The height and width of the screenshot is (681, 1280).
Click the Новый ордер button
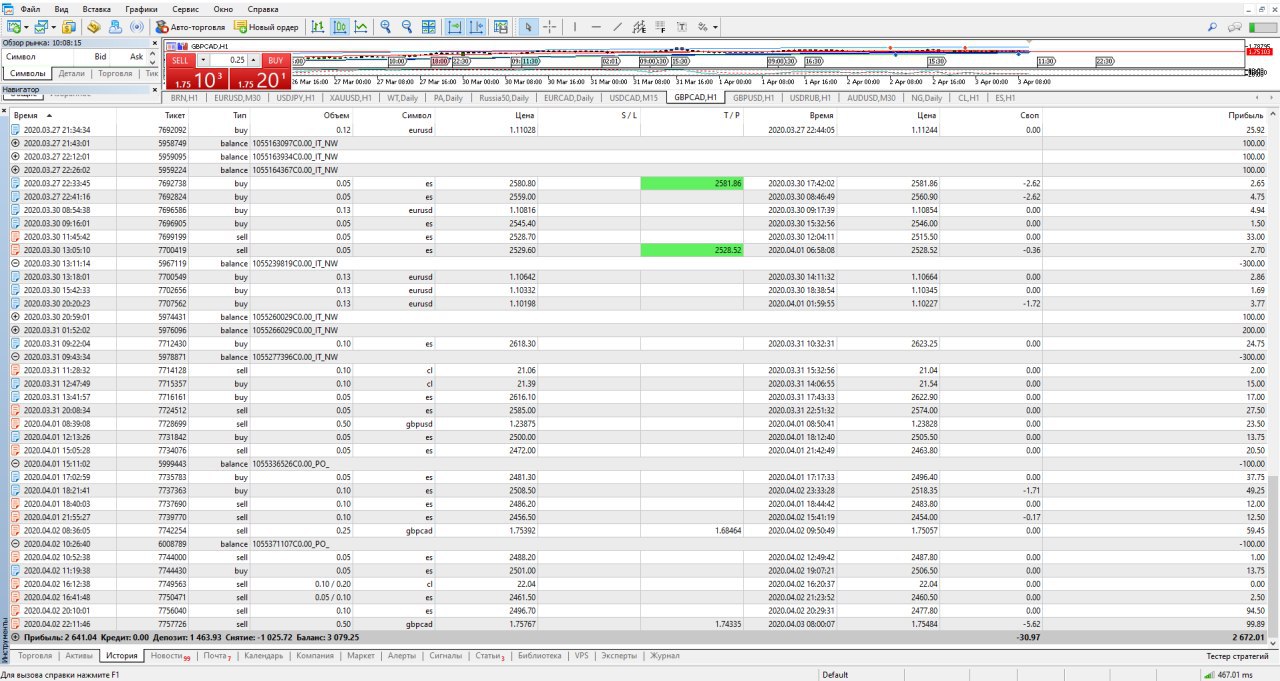point(266,27)
